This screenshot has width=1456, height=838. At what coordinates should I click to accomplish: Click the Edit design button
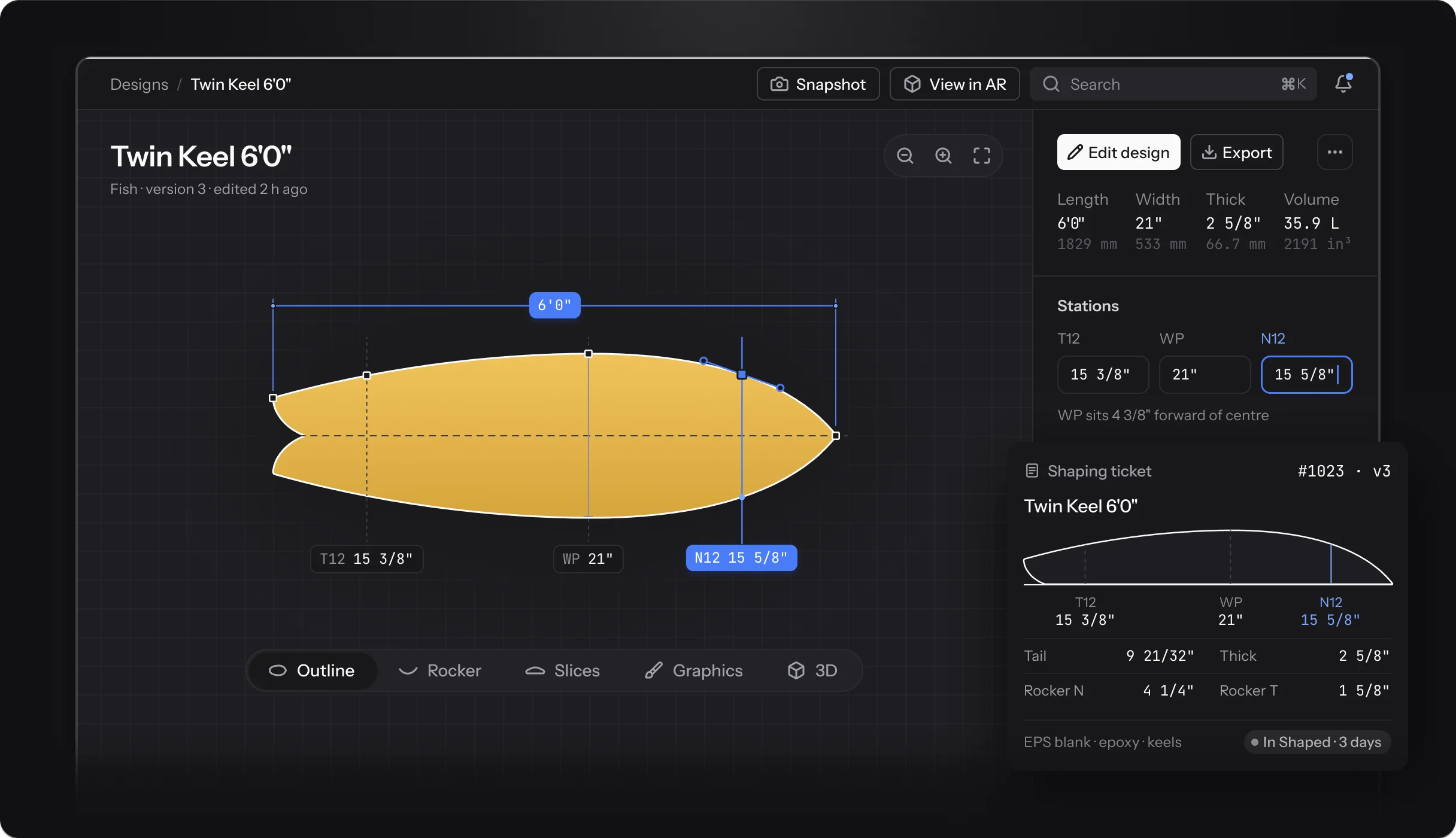pos(1118,152)
